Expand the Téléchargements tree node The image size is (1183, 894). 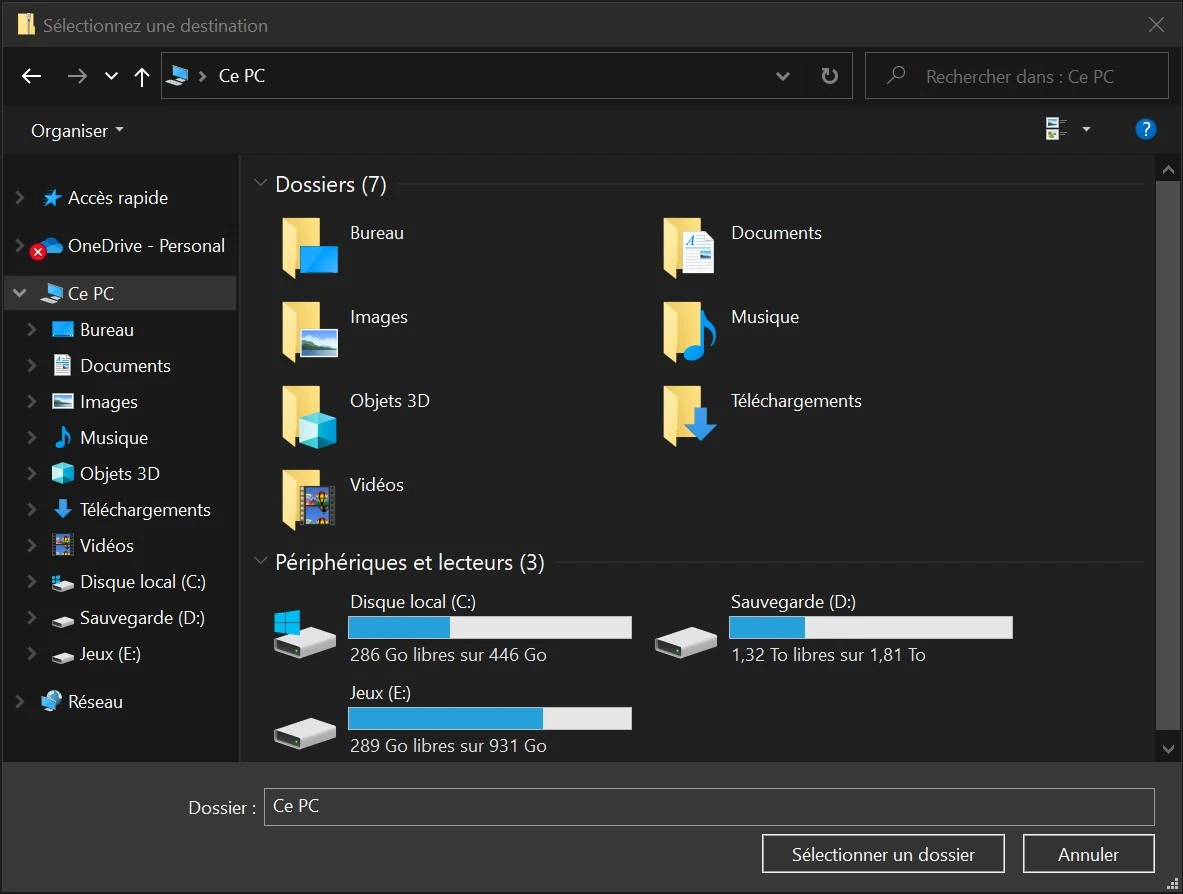pyautogui.click(x=32, y=509)
